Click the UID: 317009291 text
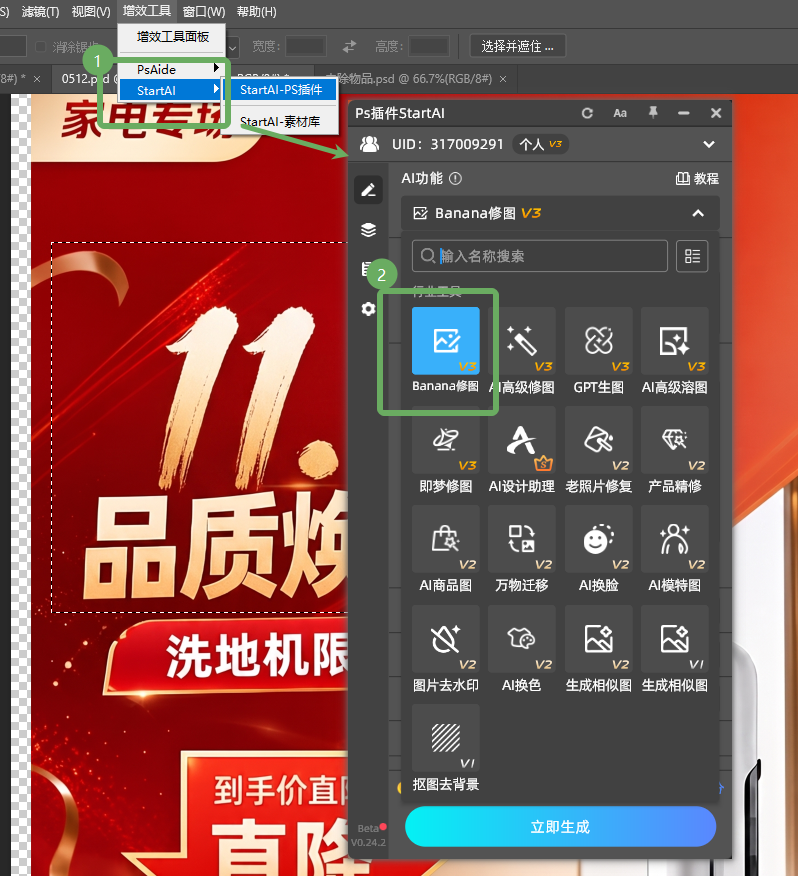The image size is (798, 876). (x=448, y=144)
